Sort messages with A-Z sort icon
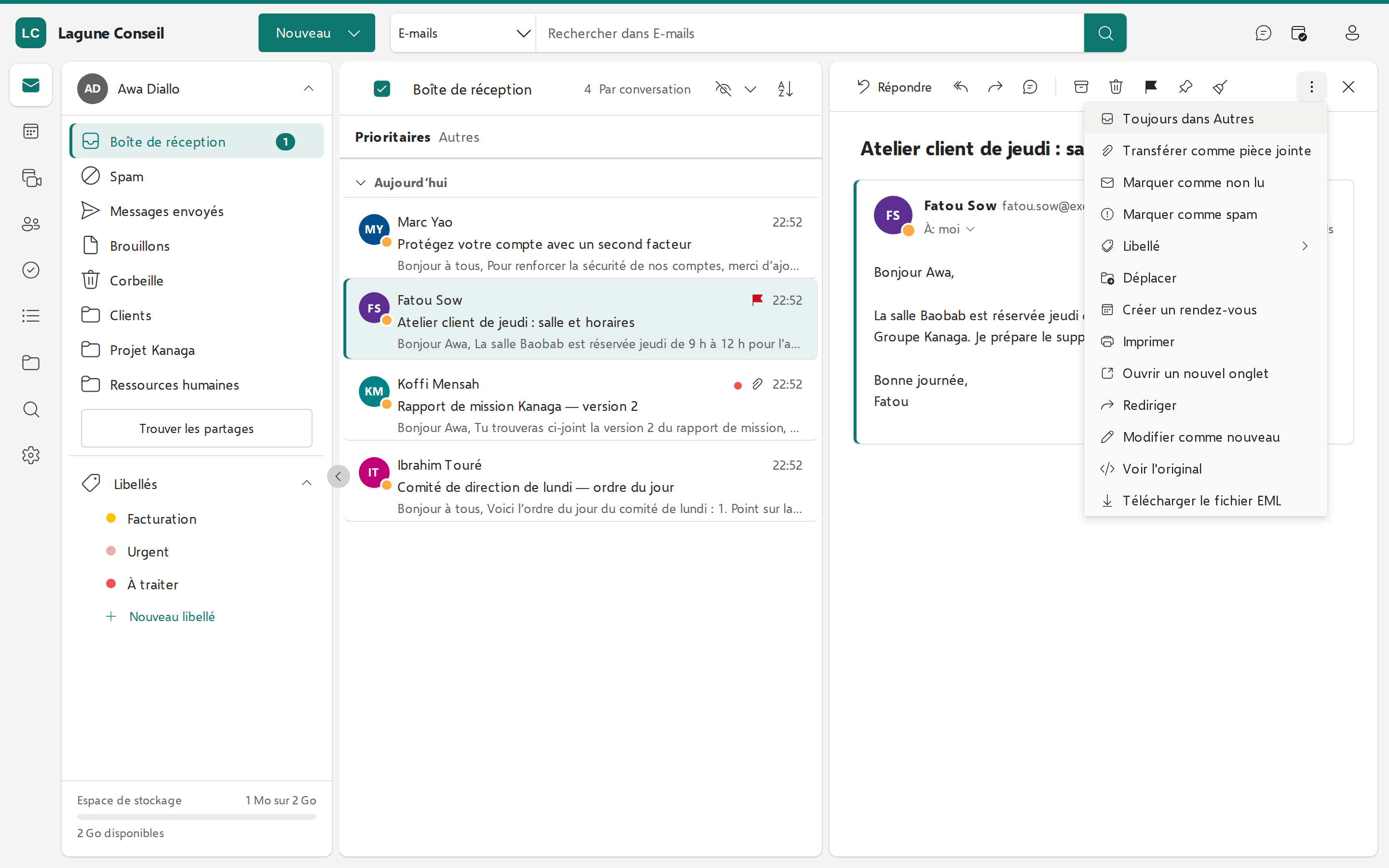The width and height of the screenshot is (1389, 868). (x=785, y=89)
